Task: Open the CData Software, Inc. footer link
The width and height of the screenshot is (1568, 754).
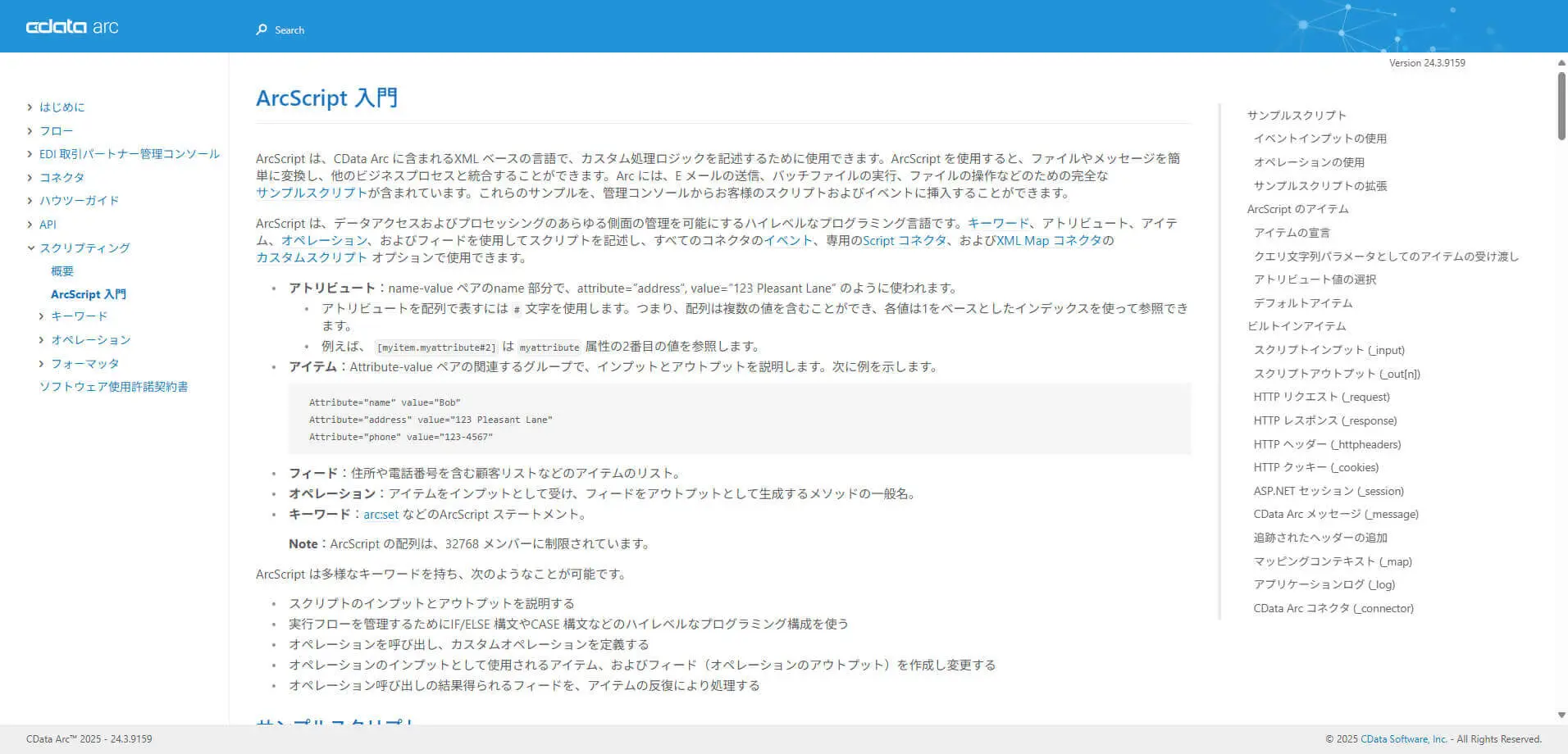Action: 1404,739
